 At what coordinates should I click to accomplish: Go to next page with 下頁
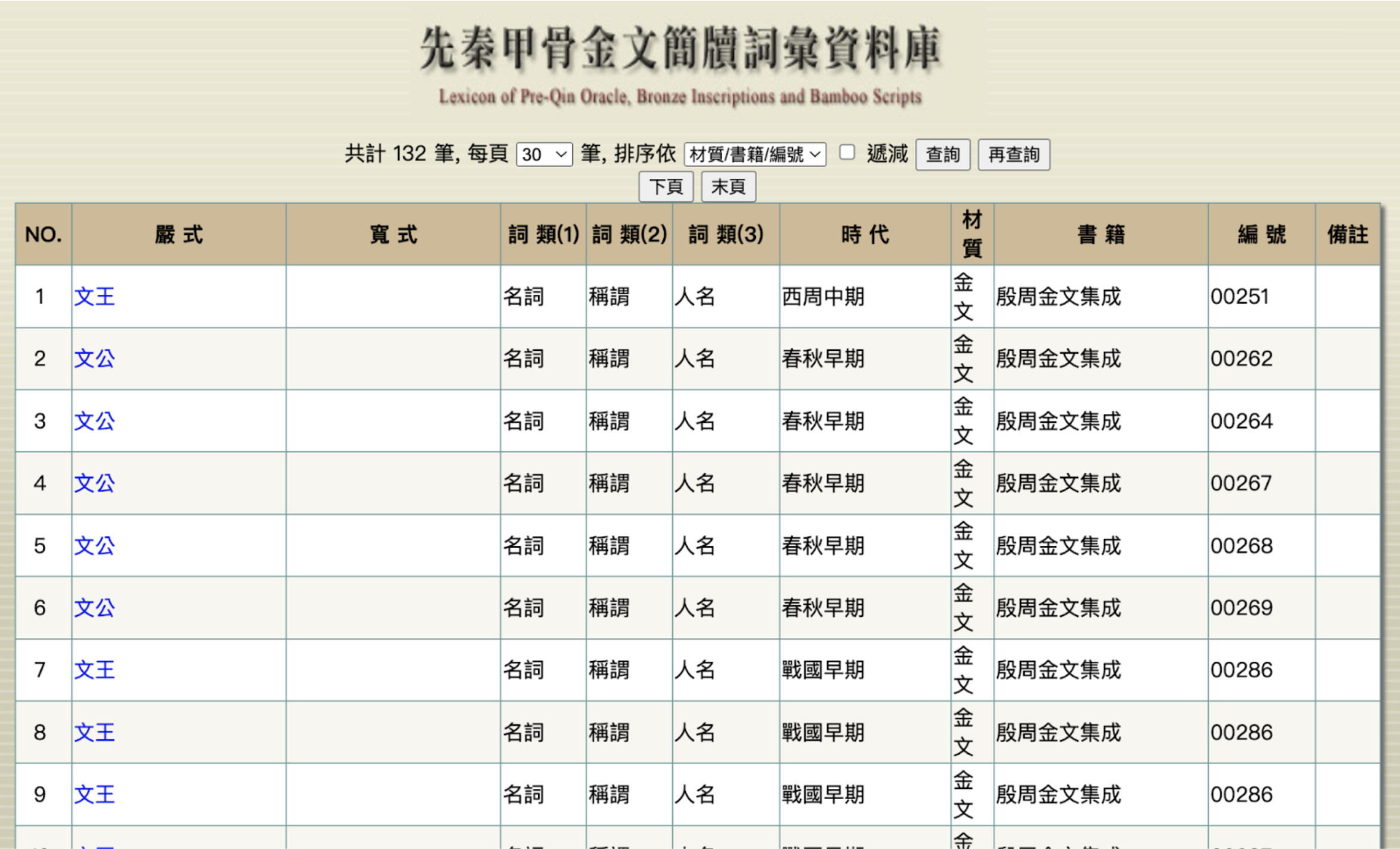coord(666,187)
